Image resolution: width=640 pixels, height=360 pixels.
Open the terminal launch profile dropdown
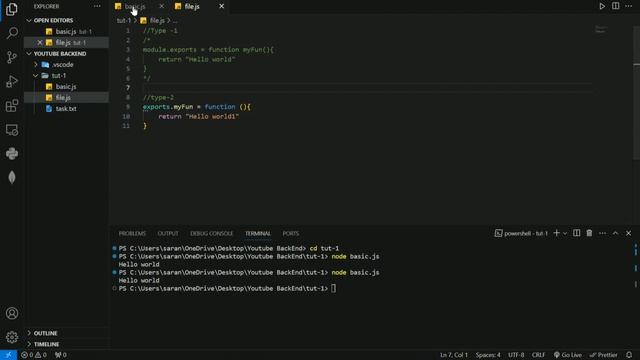point(565,233)
